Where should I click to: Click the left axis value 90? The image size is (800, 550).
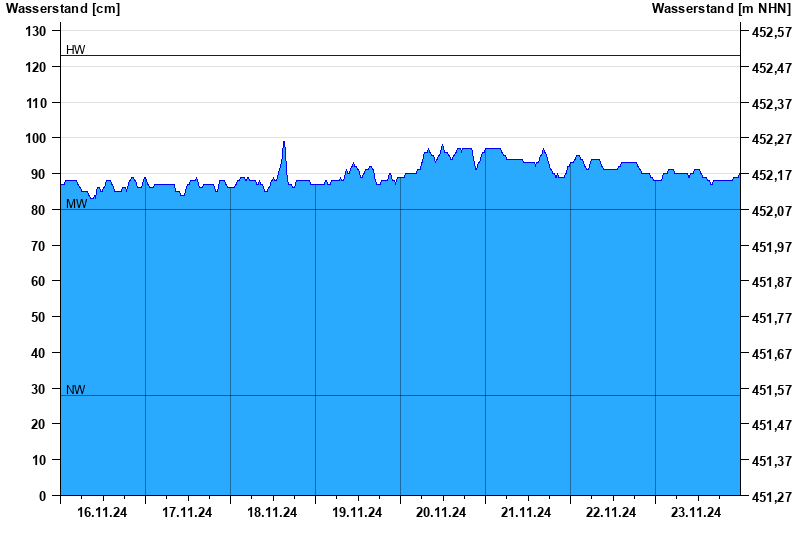(38, 174)
